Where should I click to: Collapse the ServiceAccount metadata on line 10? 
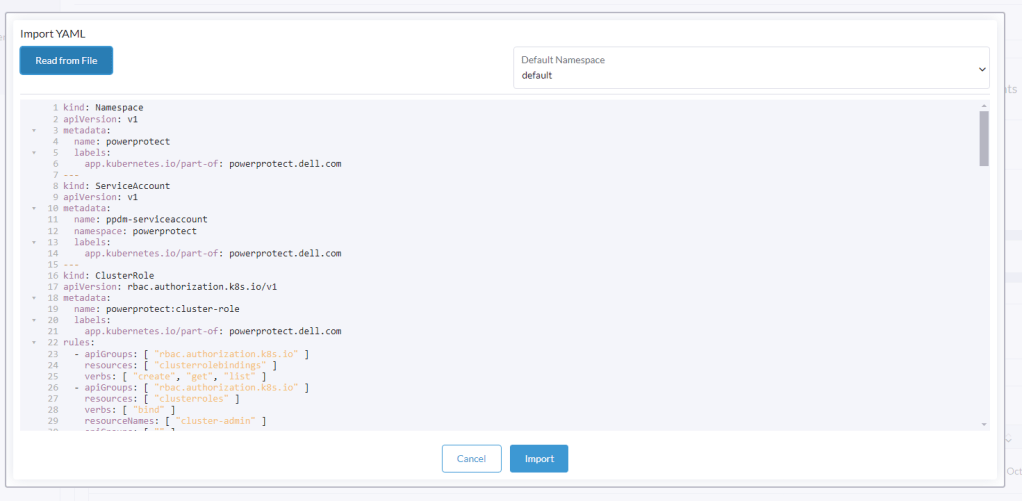(34, 208)
